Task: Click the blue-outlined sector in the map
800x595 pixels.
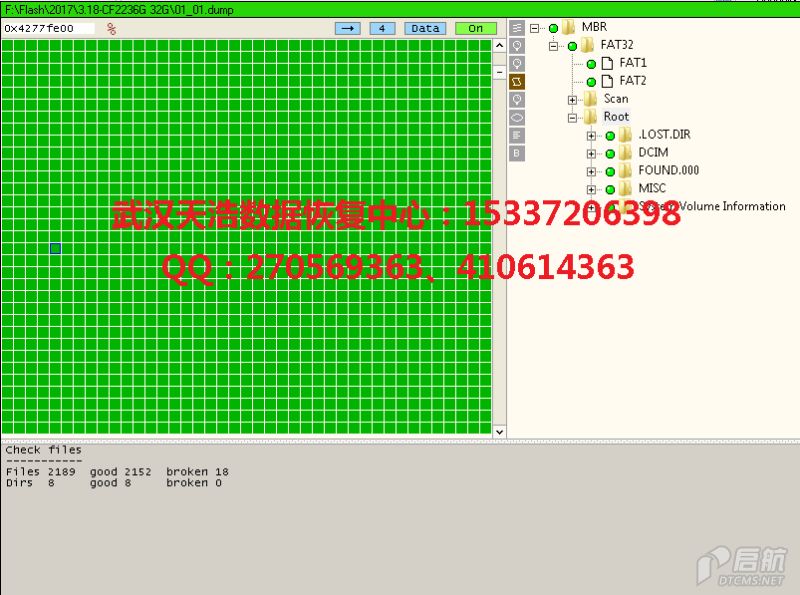Action: (55, 247)
